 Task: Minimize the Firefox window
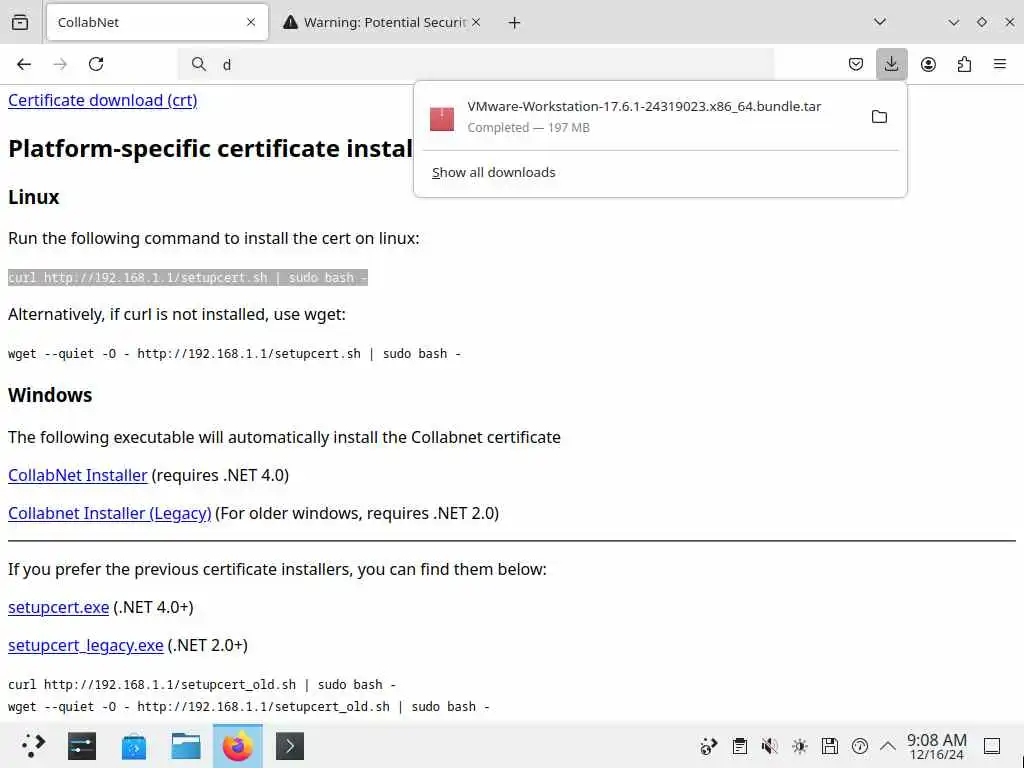953,22
